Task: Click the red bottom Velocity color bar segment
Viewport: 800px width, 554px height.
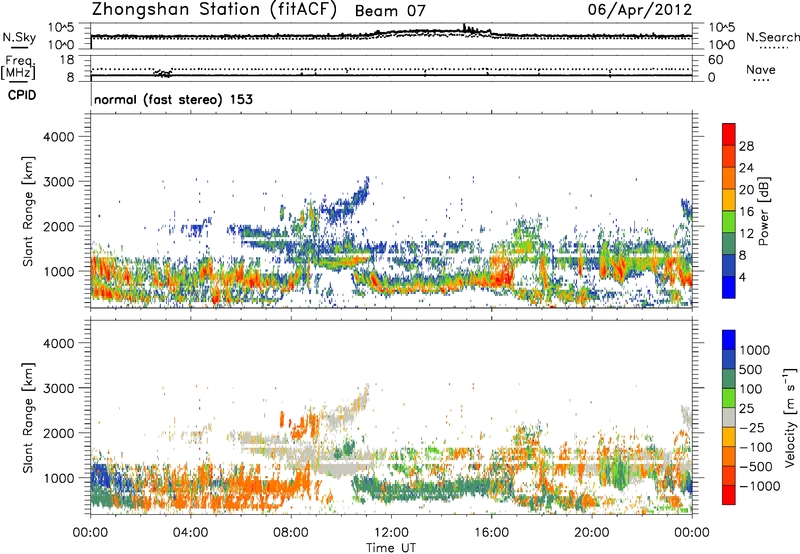Action: 729,495
